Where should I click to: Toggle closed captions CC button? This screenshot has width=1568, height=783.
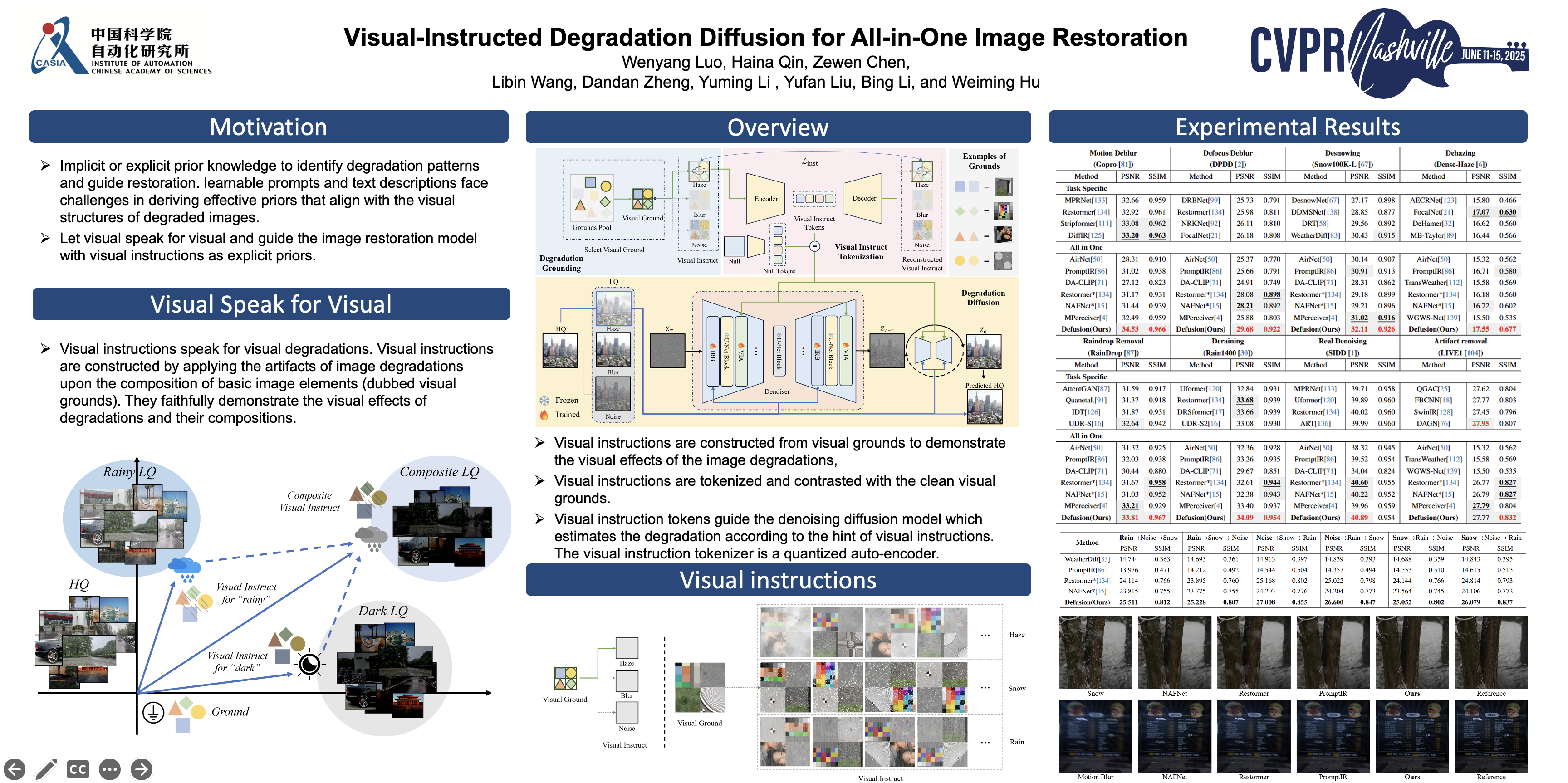(x=78, y=769)
